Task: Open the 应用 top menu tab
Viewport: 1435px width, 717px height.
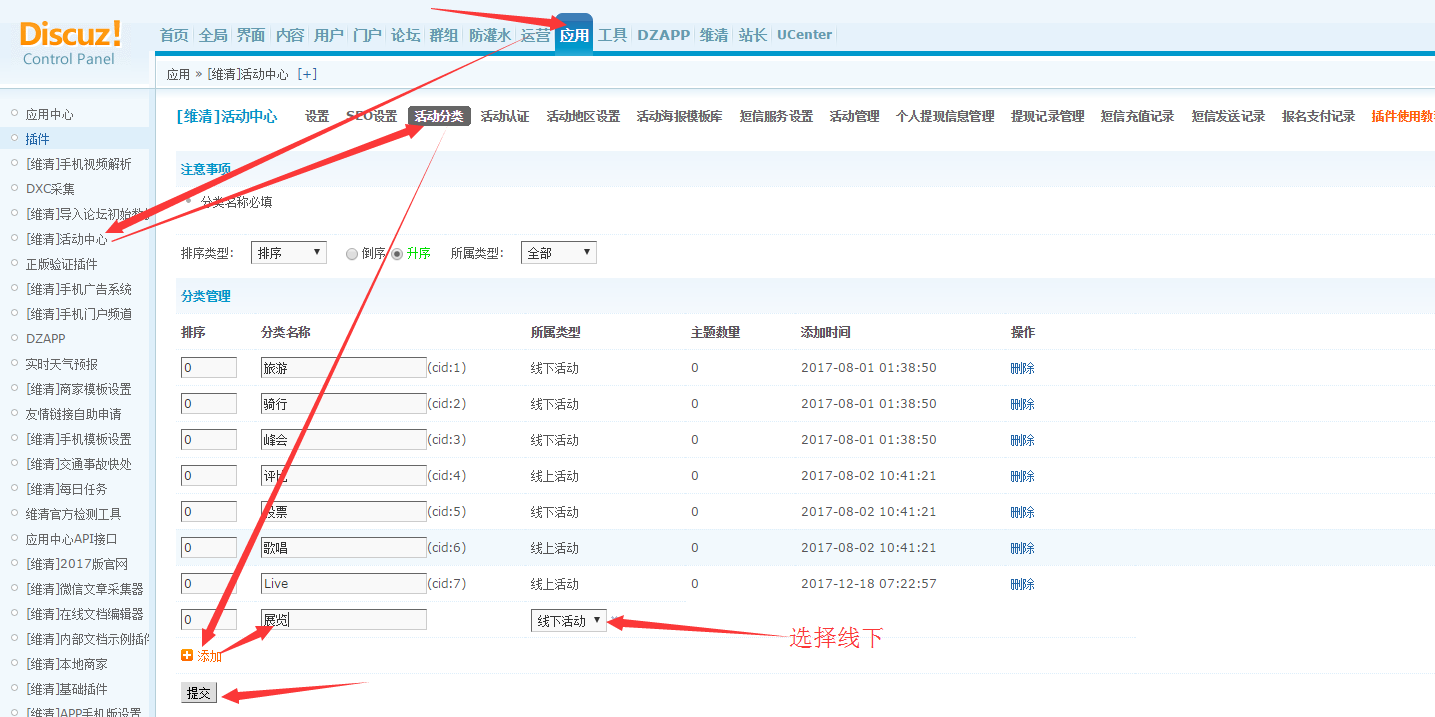Action: coord(574,35)
